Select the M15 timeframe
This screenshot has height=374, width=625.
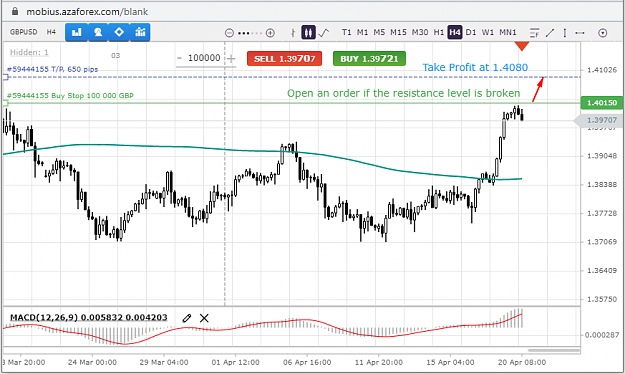[398, 32]
